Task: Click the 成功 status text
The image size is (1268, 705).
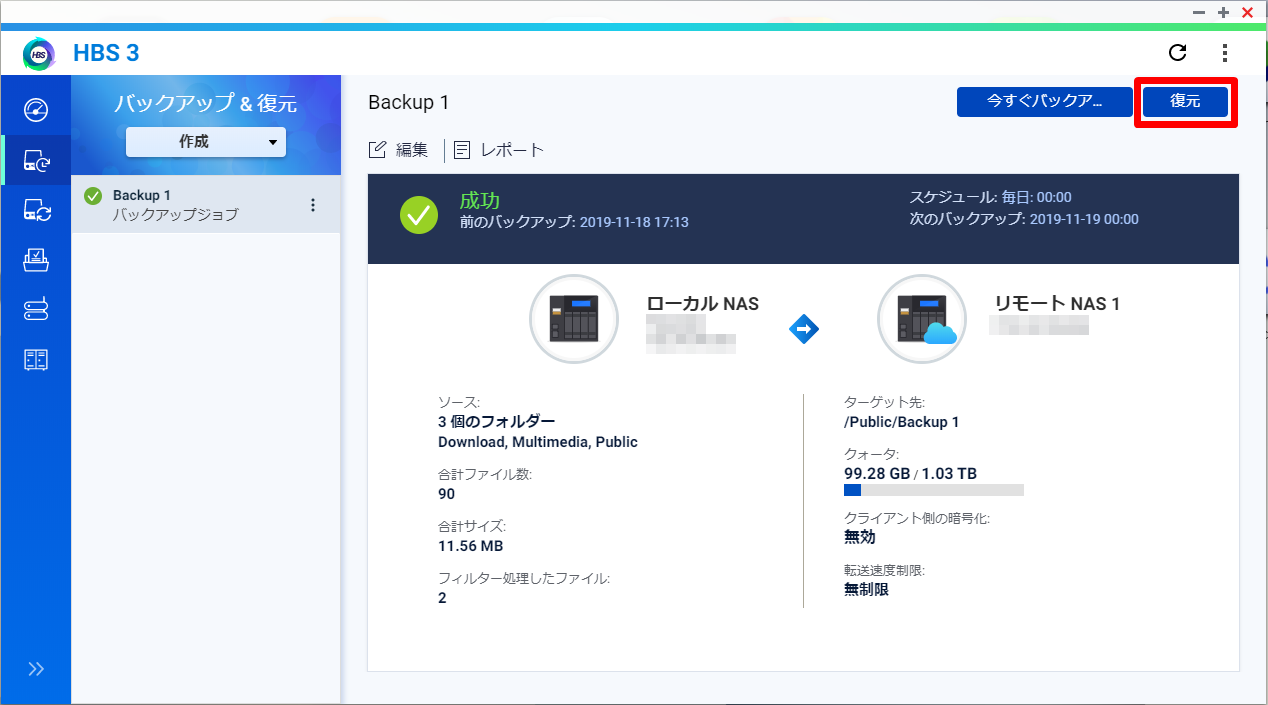Action: (480, 200)
